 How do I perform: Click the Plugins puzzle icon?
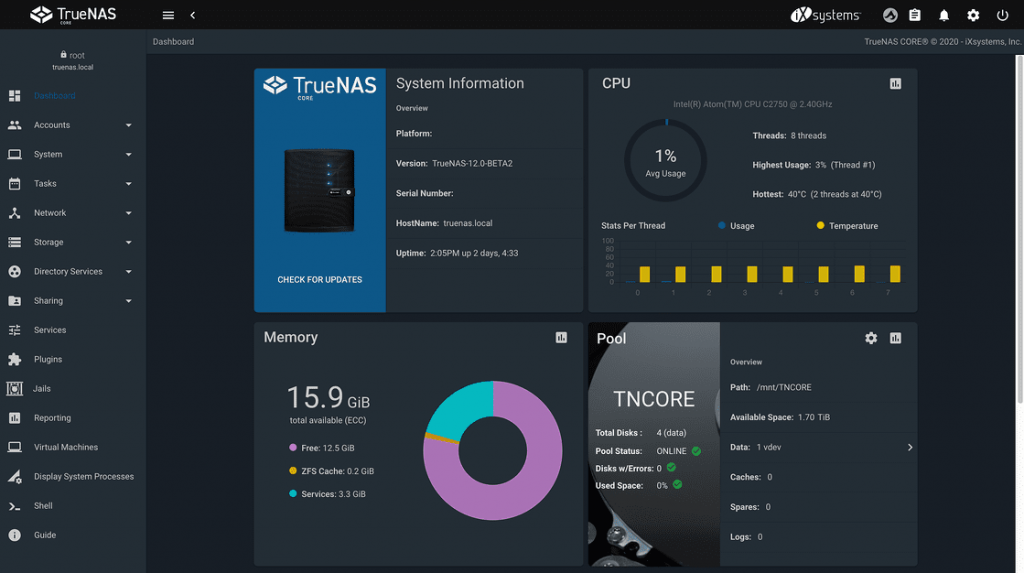14,359
